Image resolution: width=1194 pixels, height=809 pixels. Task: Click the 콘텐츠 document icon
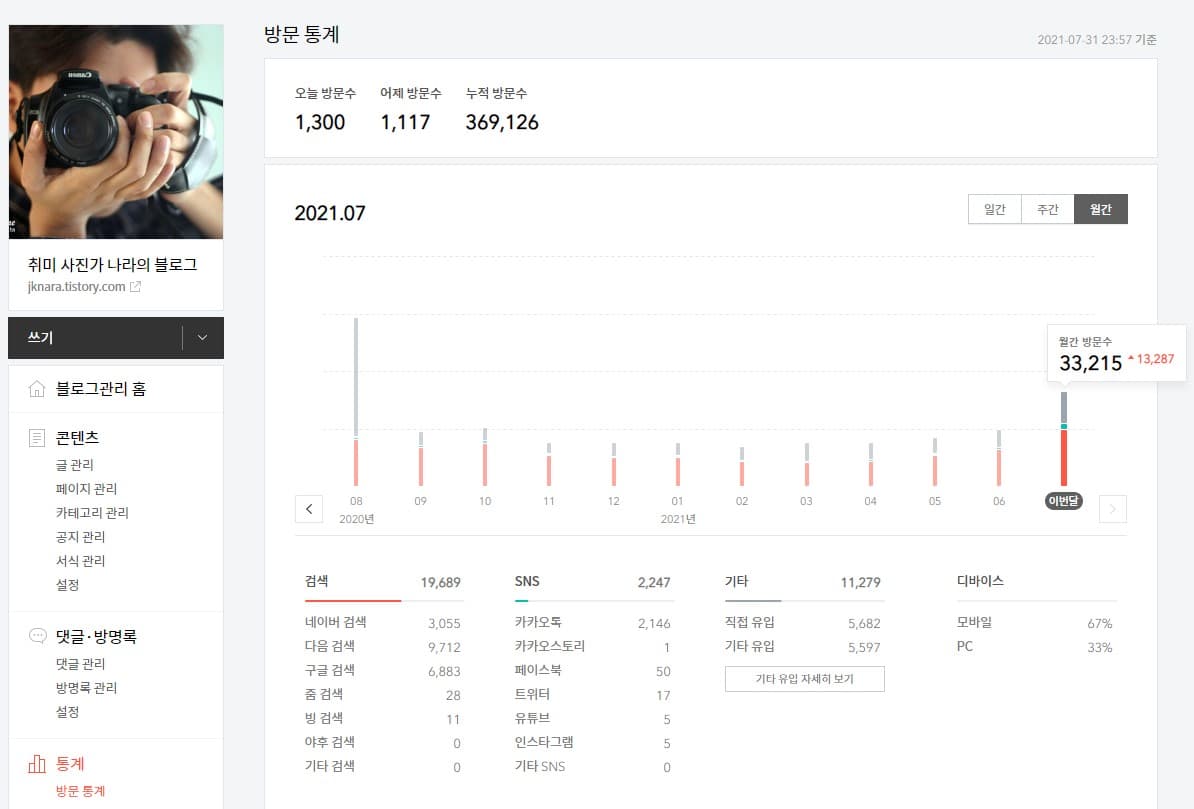37,438
